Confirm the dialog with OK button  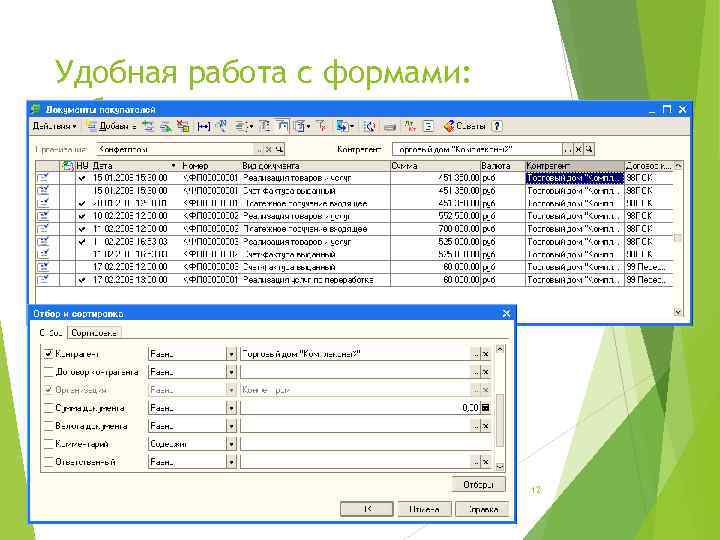click(x=366, y=509)
